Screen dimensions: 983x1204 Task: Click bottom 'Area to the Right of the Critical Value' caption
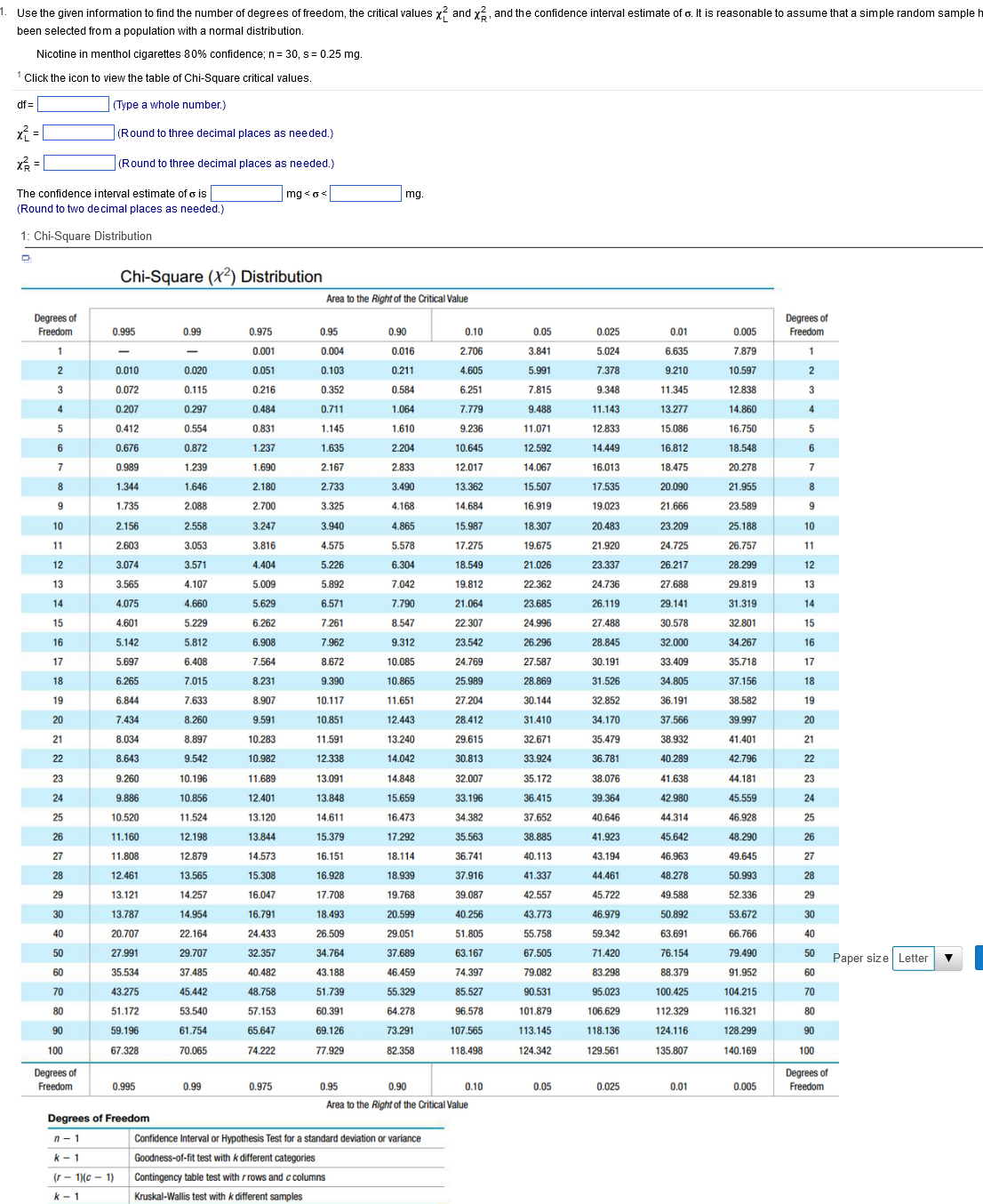click(397, 1104)
